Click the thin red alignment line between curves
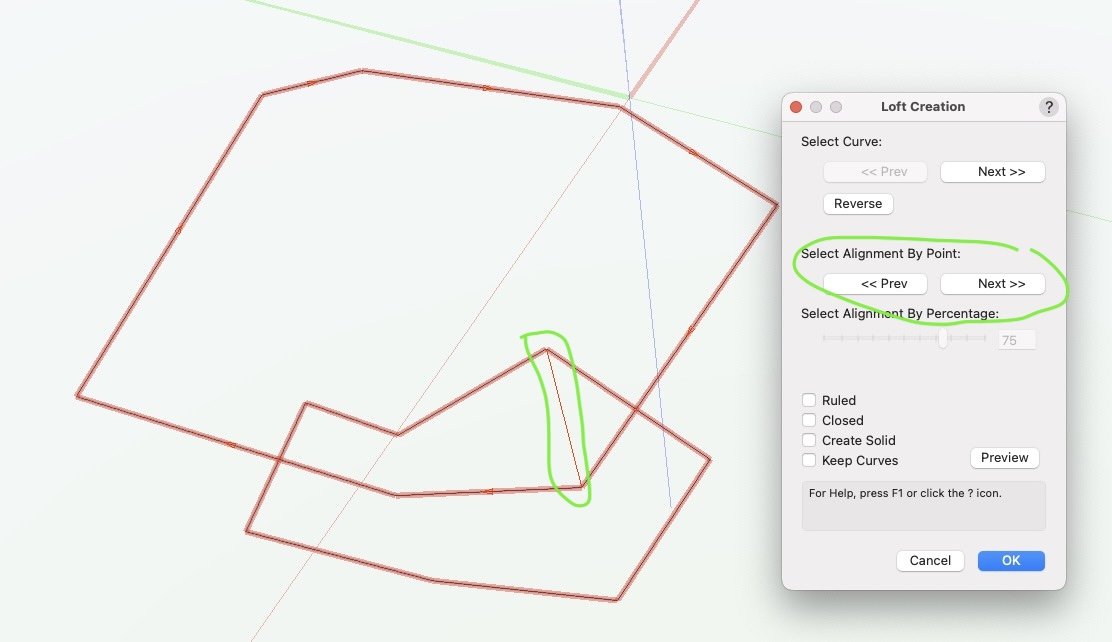 [x=564, y=420]
